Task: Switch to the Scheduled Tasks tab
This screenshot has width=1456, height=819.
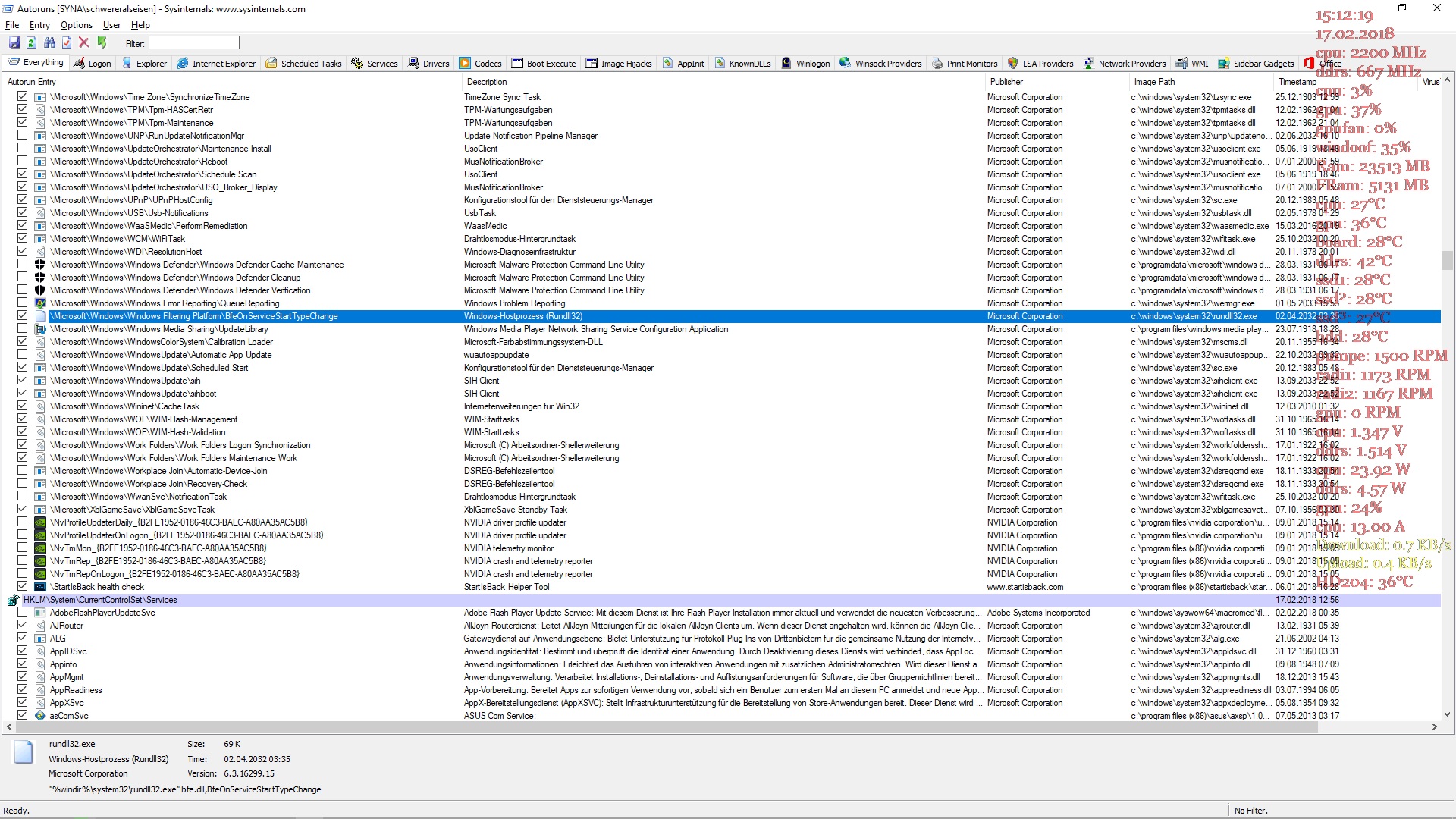Action: [303, 64]
